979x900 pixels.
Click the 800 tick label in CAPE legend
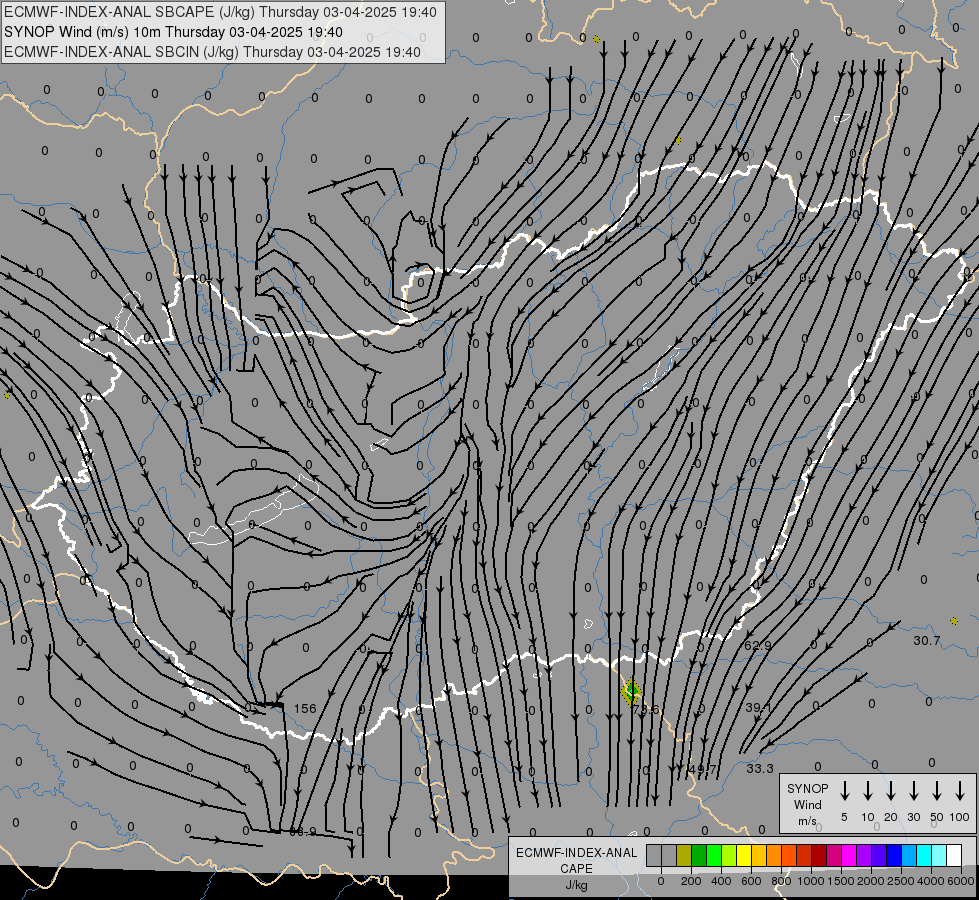click(781, 881)
